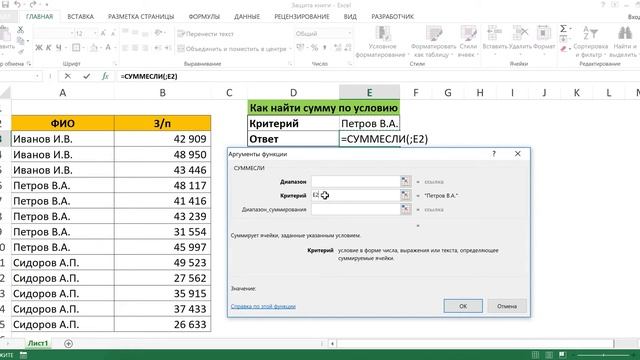The image size is (640, 360).
Task: Click OK in the function arguments dialog
Action: (x=463, y=306)
